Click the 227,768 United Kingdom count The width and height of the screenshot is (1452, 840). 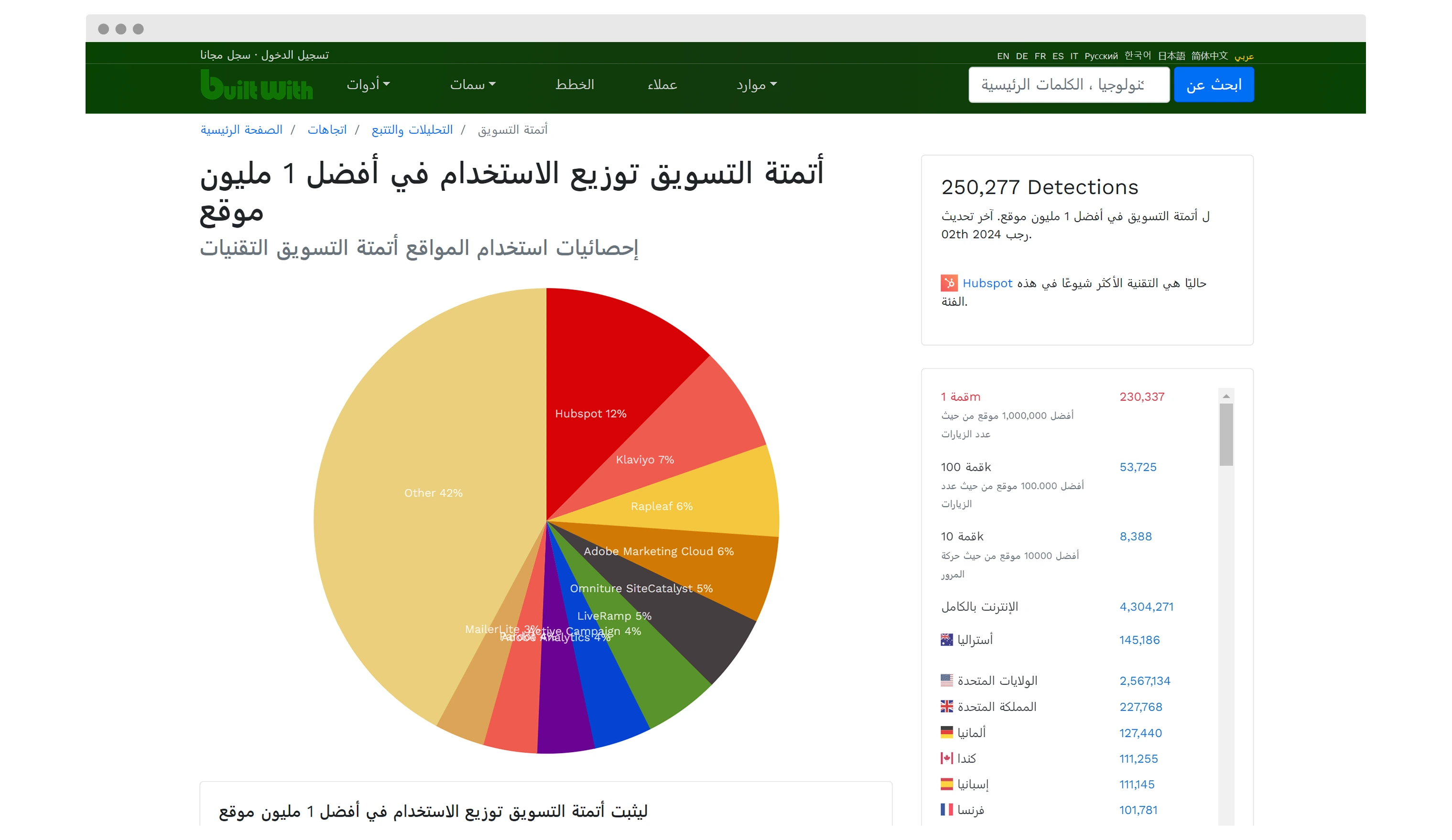[x=1140, y=707]
